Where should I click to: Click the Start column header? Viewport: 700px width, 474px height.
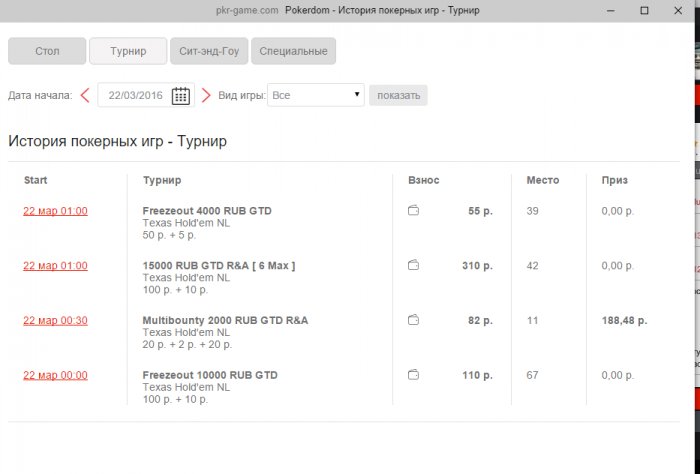(x=35, y=180)
